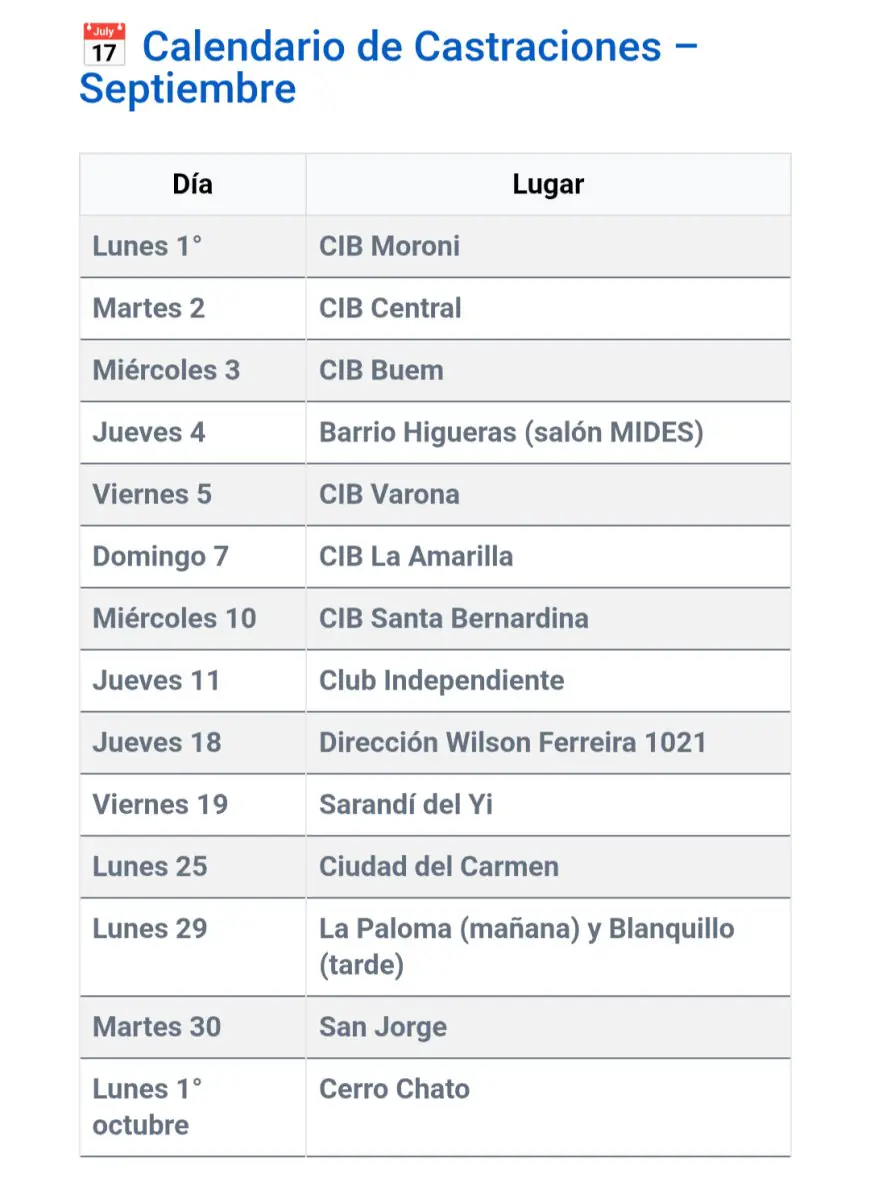The height and width of the screenshot is (1178, 870).
Task: Click Barrio Higueras (salón MIDES) cell
Action: (511, 432)
